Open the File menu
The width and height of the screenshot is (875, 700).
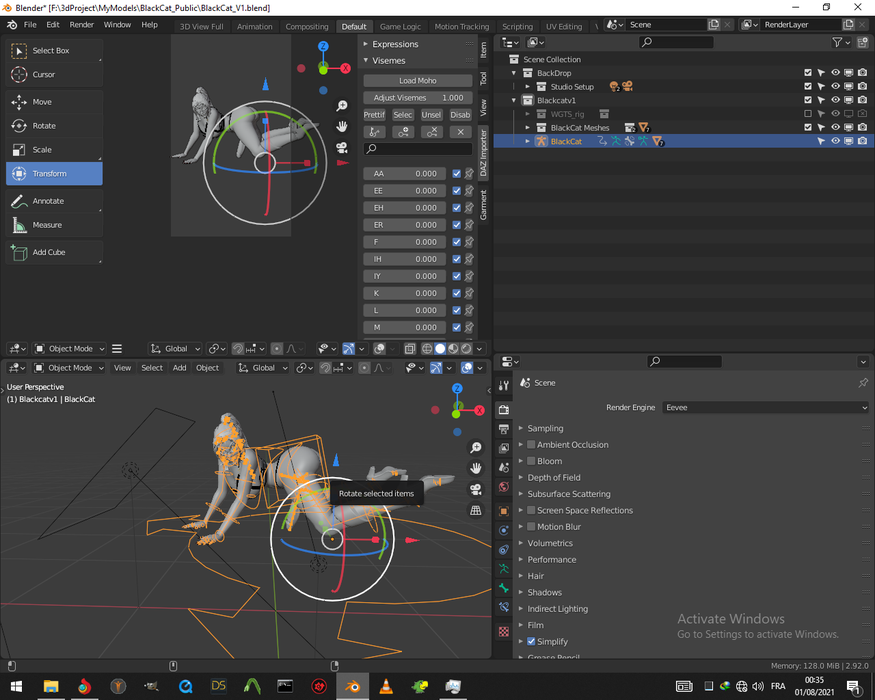pyautogui.click(x=30, y=25)
